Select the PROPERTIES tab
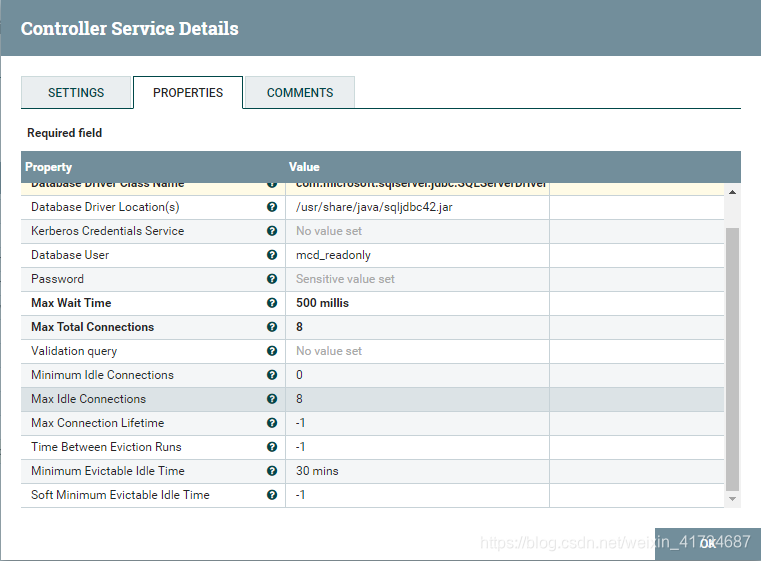Viewport: 761px width, 561px height. tap(188, 93)
